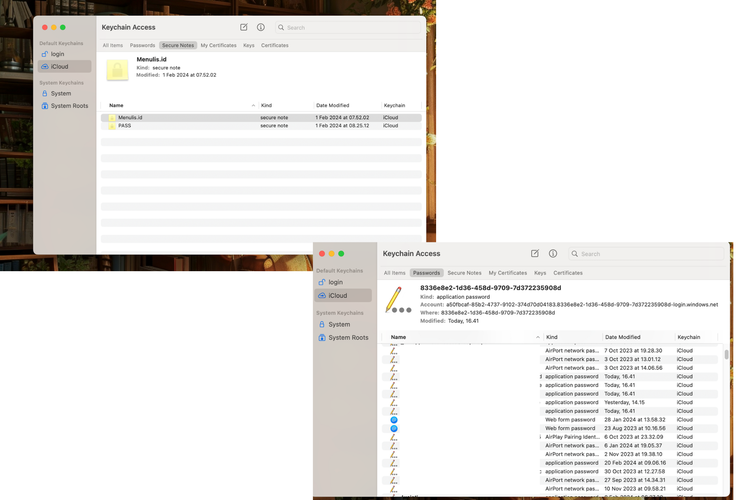Sort the Passwords list by Date Modified
The width and height of the screenshot is (750, 500).
pos(622,337)
